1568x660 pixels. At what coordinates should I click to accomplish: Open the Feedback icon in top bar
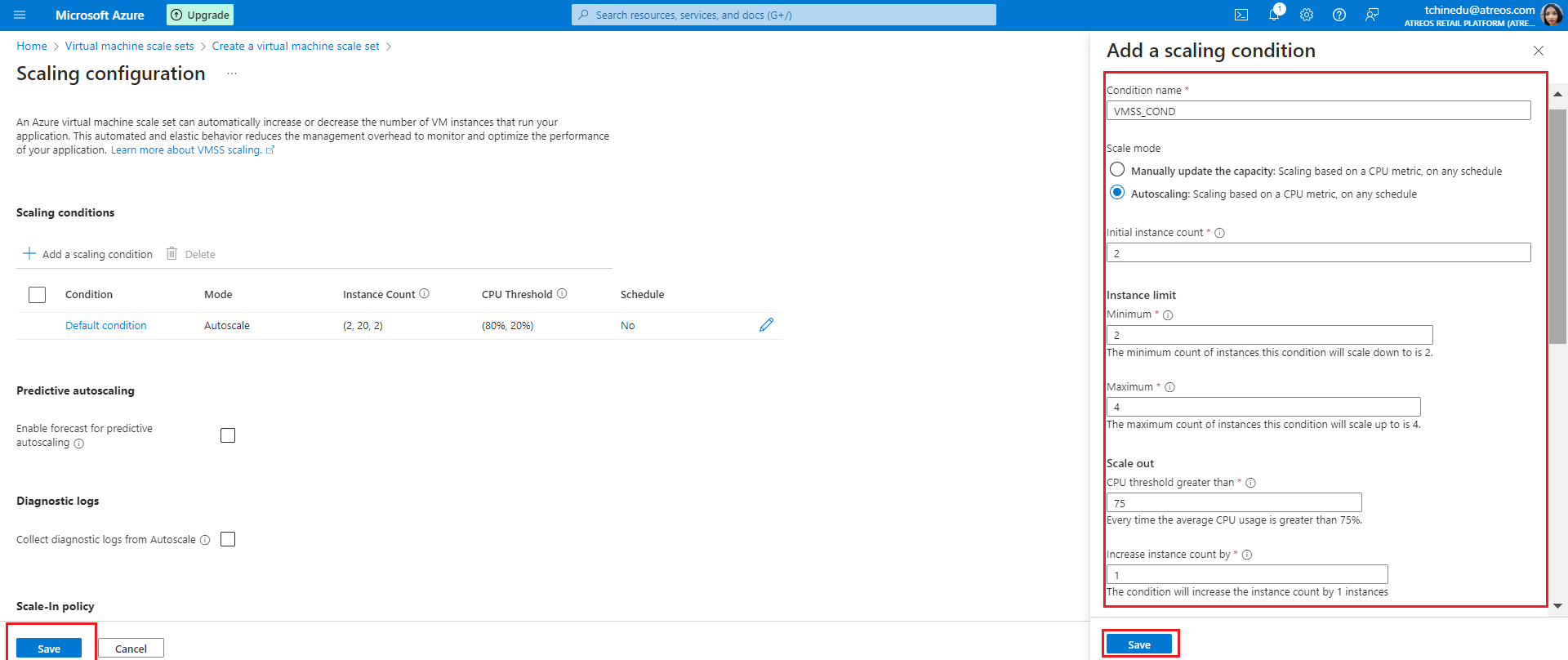1372,15
